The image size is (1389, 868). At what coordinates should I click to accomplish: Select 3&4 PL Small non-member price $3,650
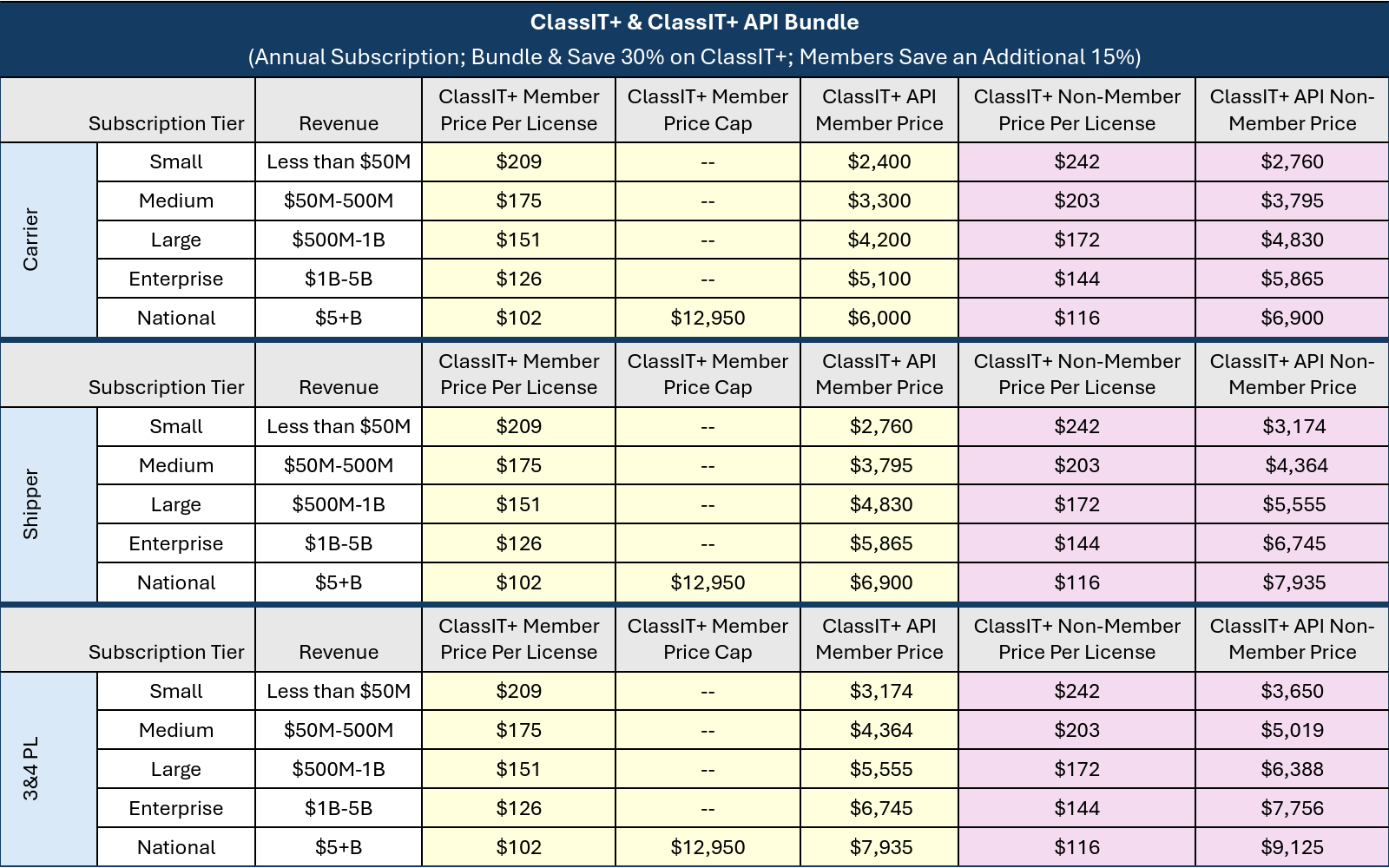[1292, 691]
